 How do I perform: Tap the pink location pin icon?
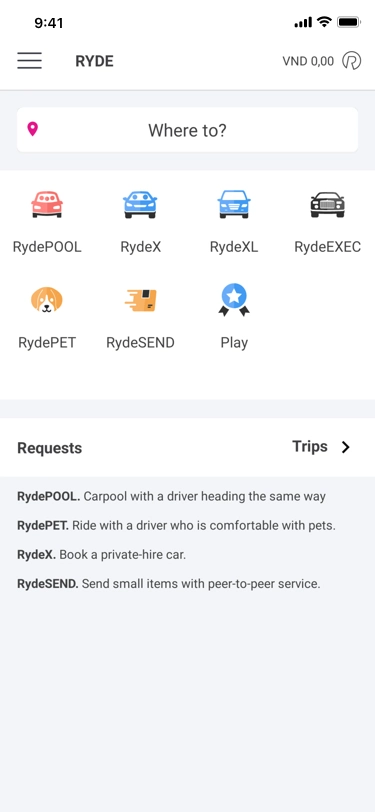[33, 129]
